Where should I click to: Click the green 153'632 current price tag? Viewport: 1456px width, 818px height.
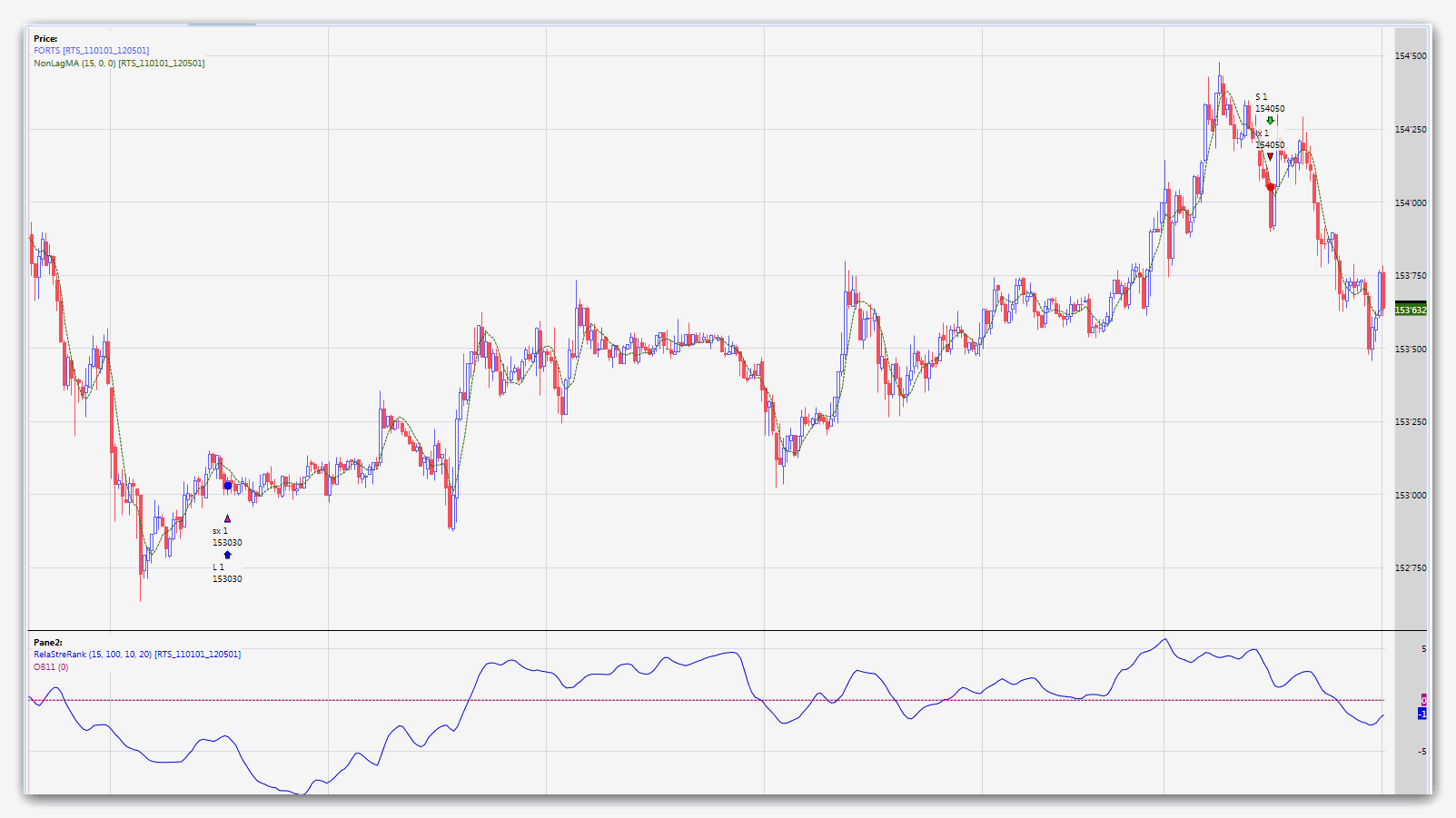(1410, 310)
